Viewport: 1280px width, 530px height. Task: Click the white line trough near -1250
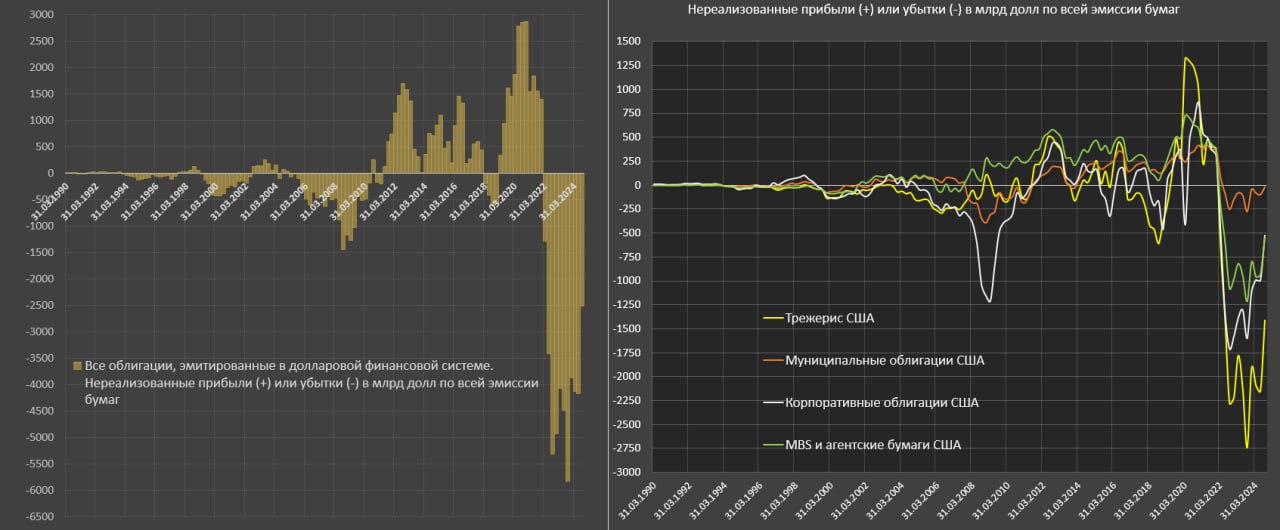click(x=990, y=298)
